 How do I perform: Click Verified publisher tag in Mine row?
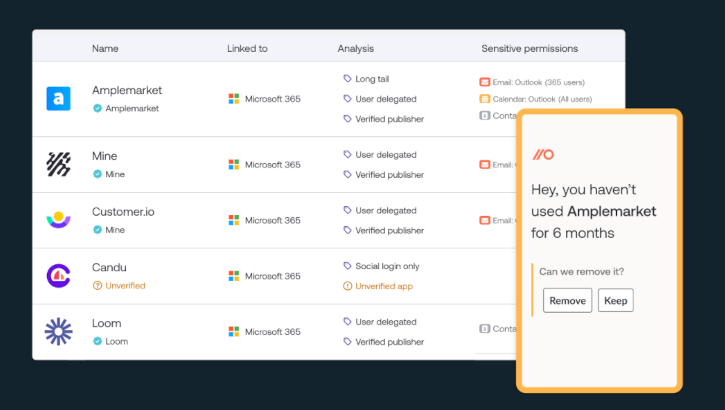[389, 175]
